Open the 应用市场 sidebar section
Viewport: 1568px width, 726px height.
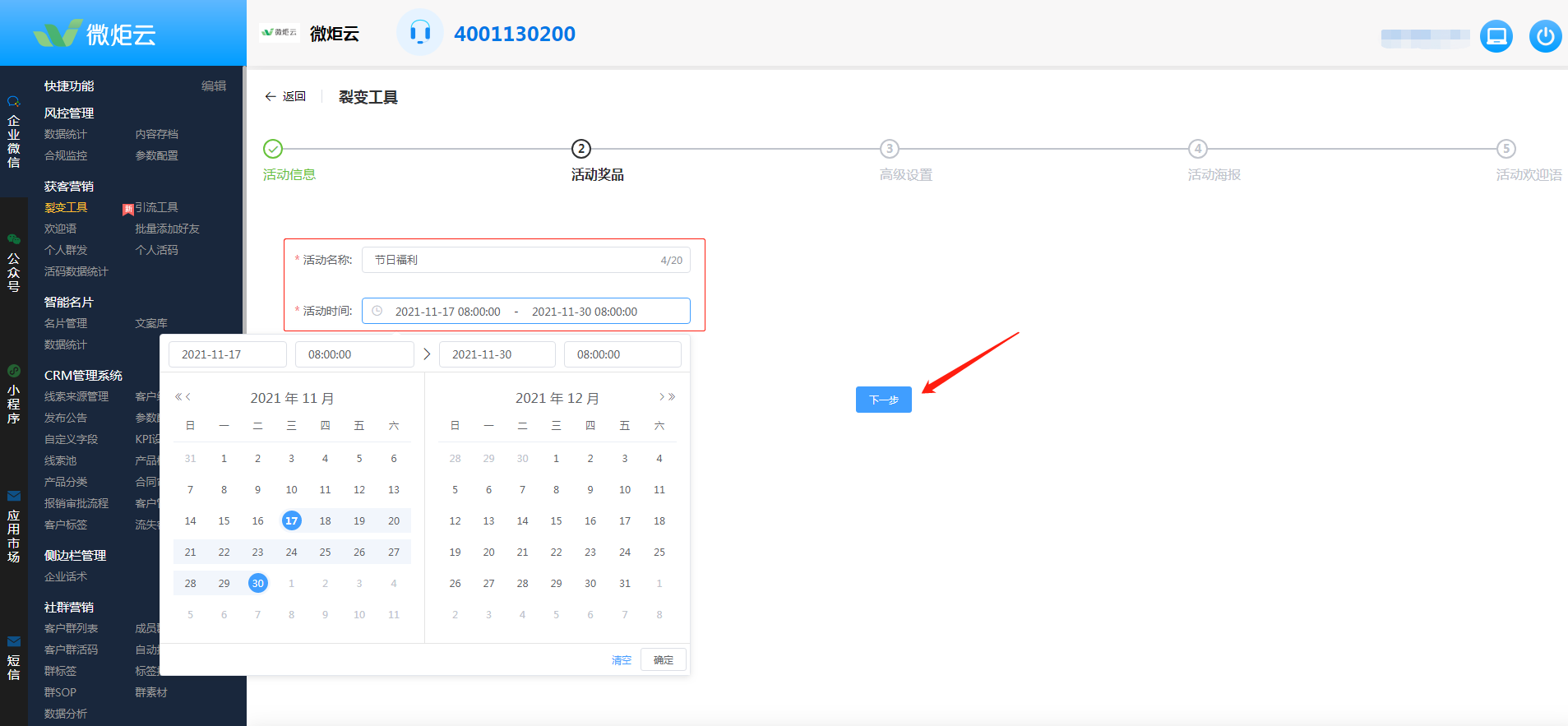pyautogui.click(x=14, y=527)
